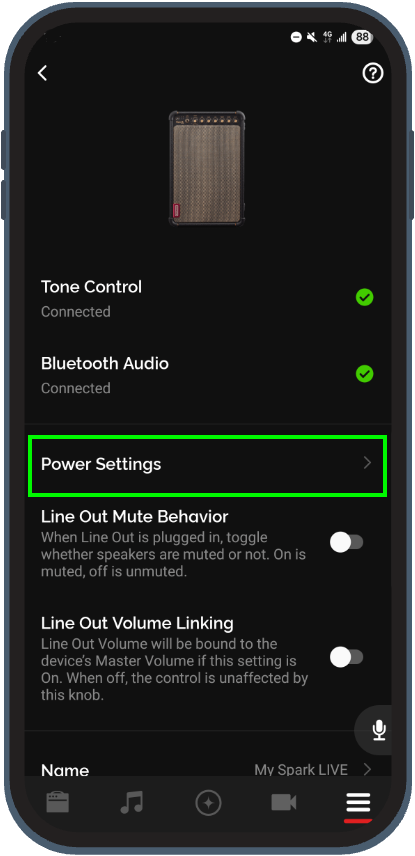Viewport: 415px width, 856px height.
Task: Open the compass explore tab
Action: click(x=208, y=803)
